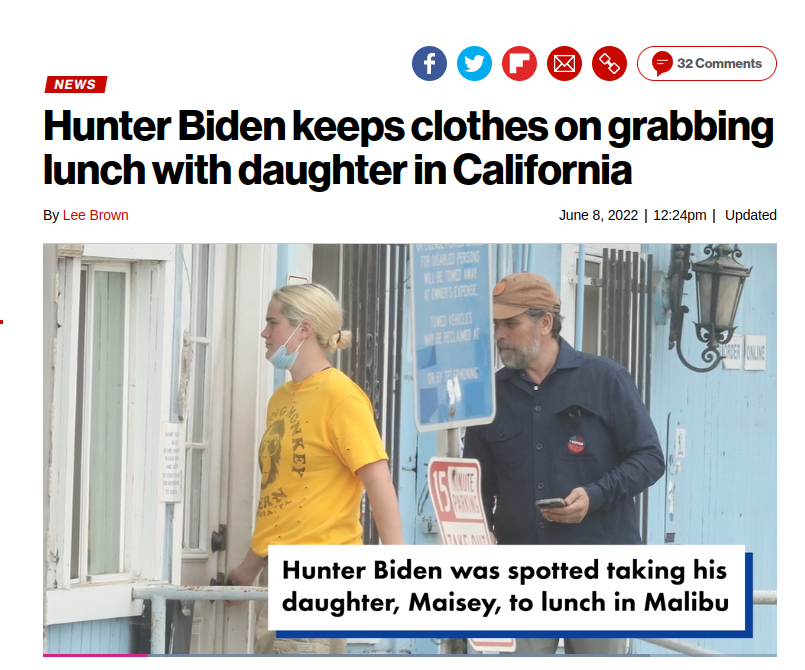Open the red NEWS category tag
Image resolution: width=805 pixels, height=670 pixels.
point(76,85)
